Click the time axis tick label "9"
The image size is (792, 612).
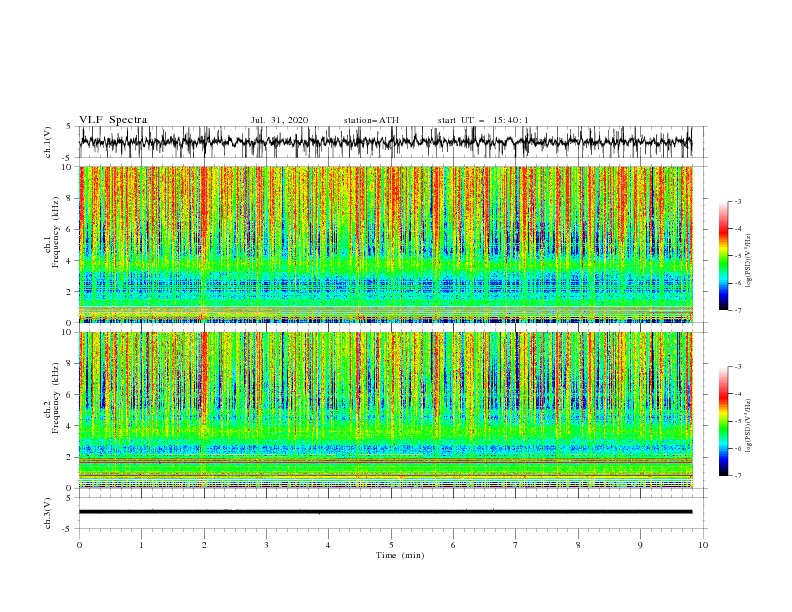point(640,545)
